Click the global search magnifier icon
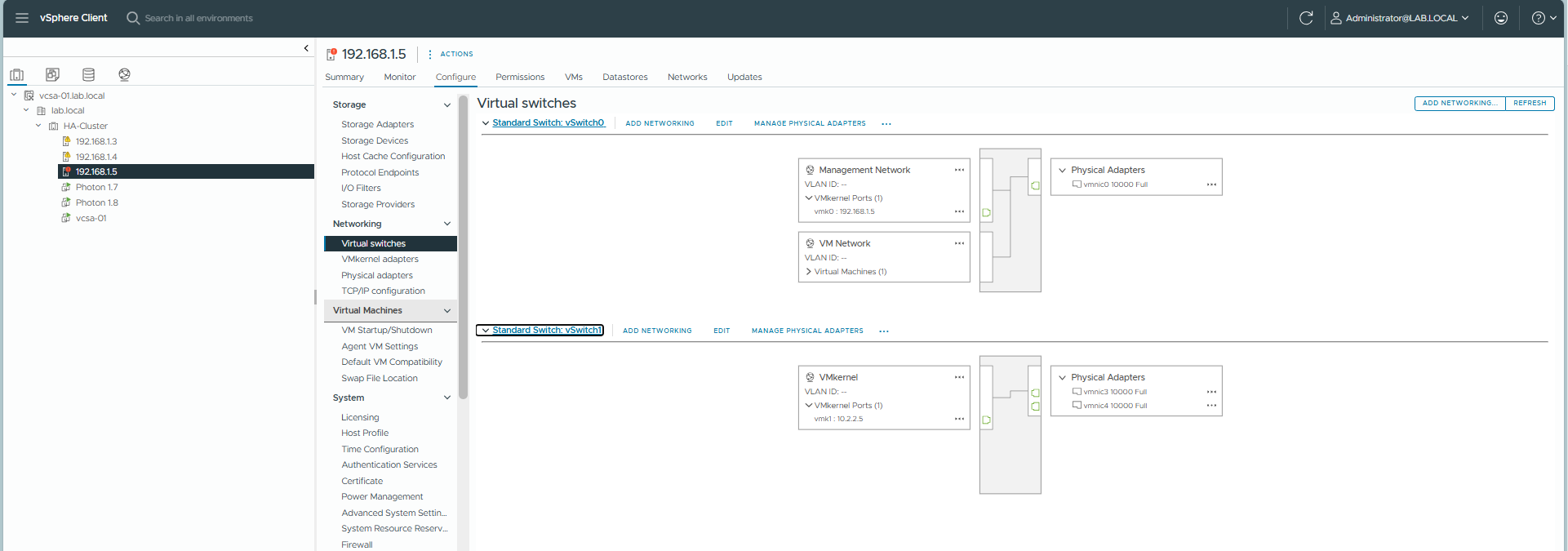The image size is (1568, 551). [133, 18]
